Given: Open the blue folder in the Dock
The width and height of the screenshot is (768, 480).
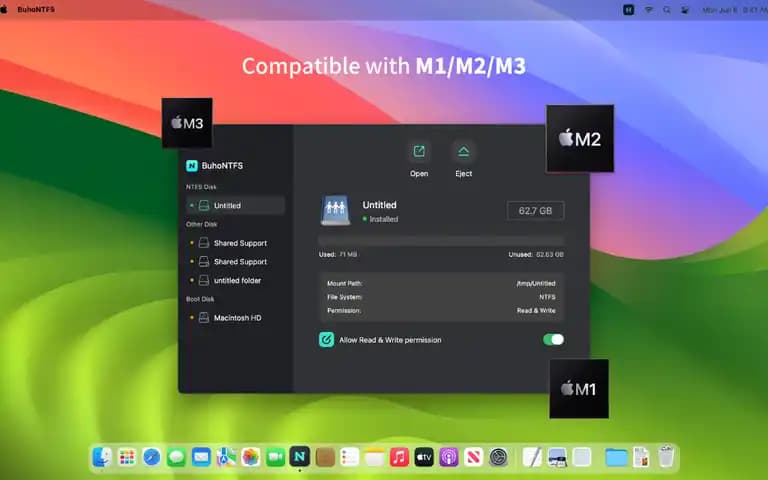Looking at the screenshot, I should (x=616, y=457).
